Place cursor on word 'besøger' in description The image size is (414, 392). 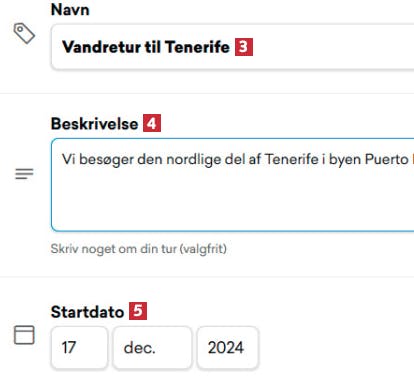(x=106, y=159)
